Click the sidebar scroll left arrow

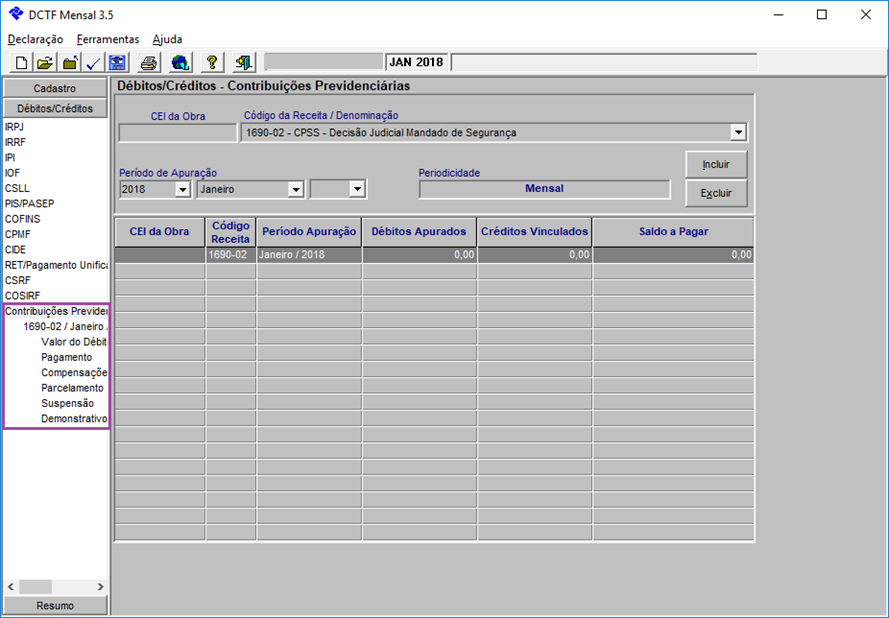(11, 586)
